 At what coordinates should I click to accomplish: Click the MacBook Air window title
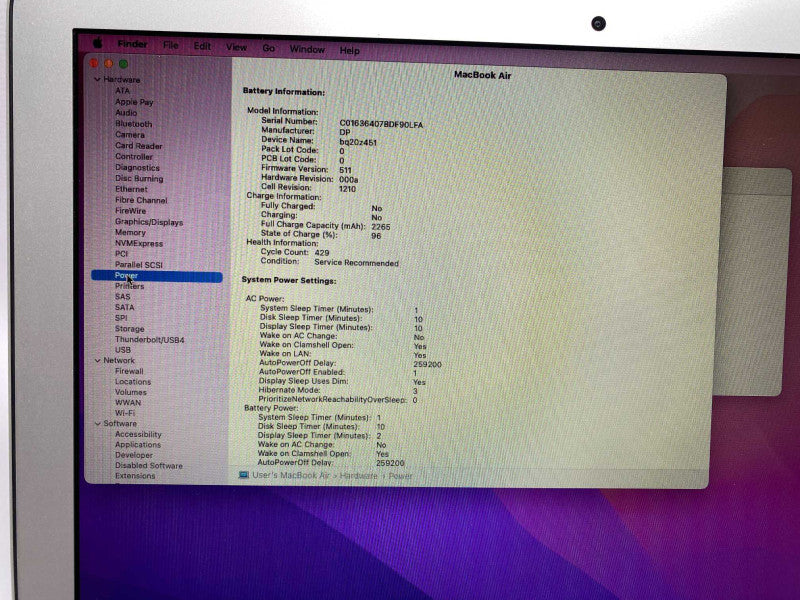(x=482, y=75)
